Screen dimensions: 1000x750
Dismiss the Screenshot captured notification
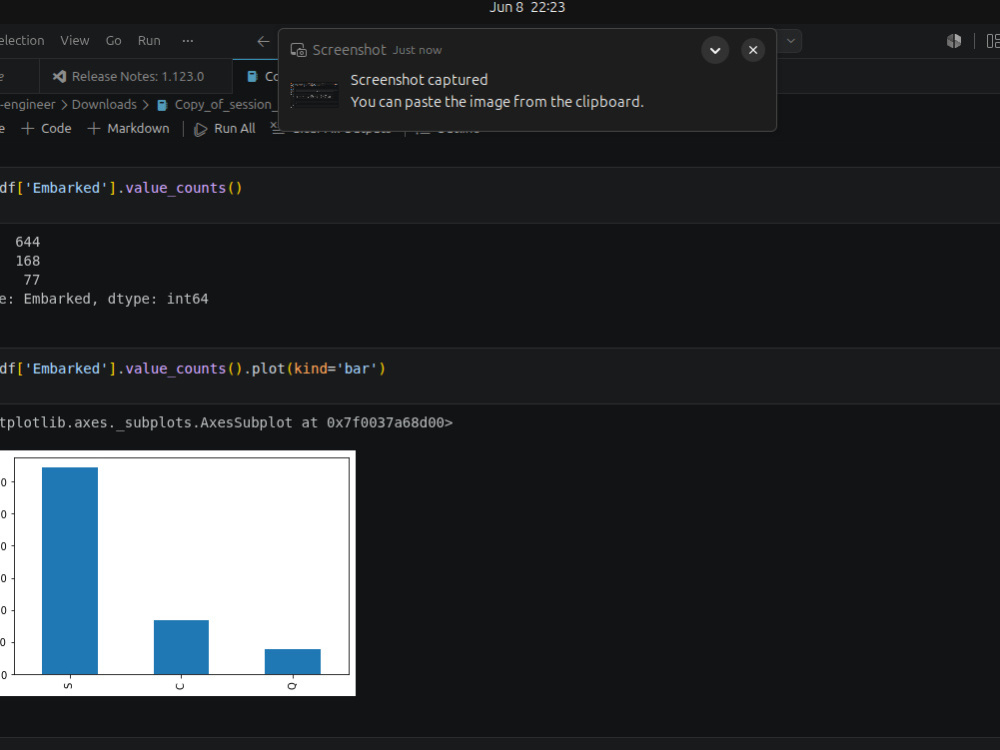(753, 50)
